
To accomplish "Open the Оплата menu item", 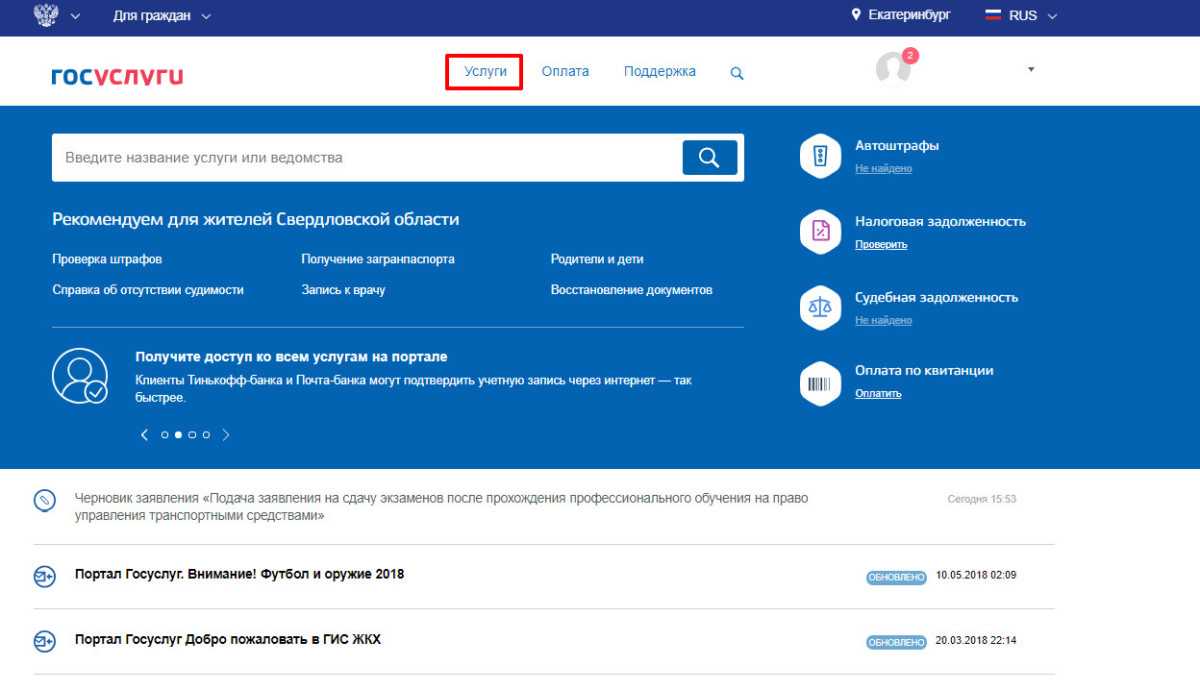I will 565,72.
